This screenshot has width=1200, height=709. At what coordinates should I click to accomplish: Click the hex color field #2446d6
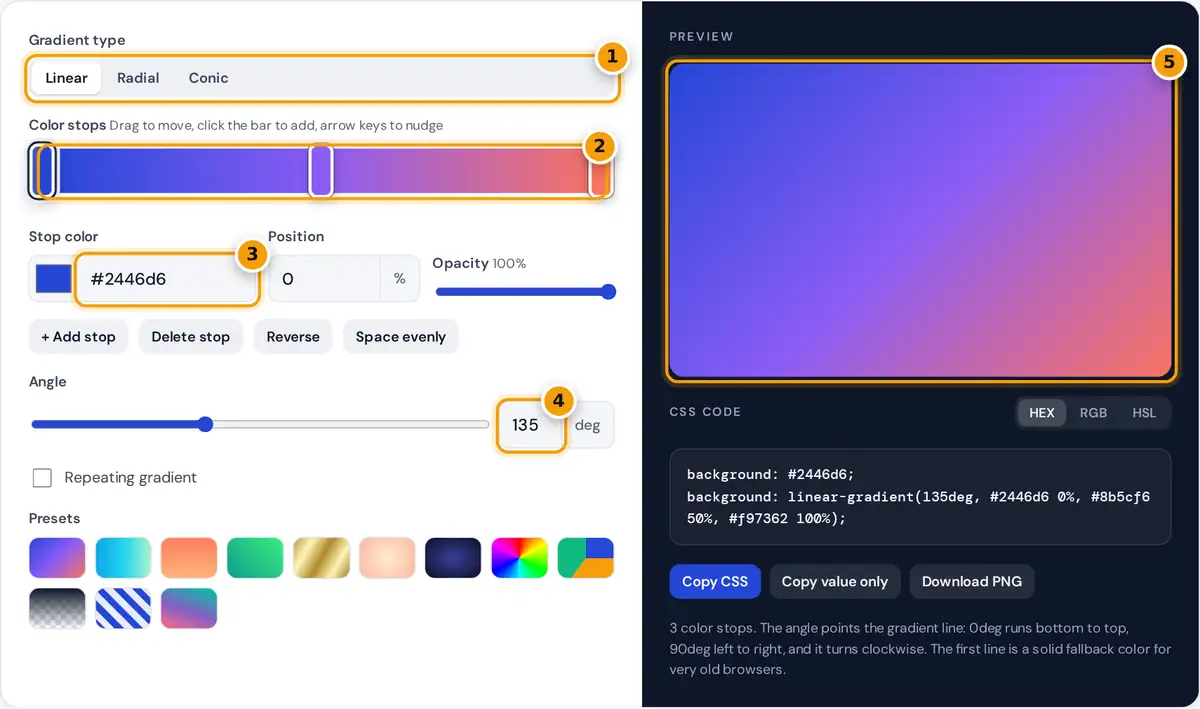(168, 279)
